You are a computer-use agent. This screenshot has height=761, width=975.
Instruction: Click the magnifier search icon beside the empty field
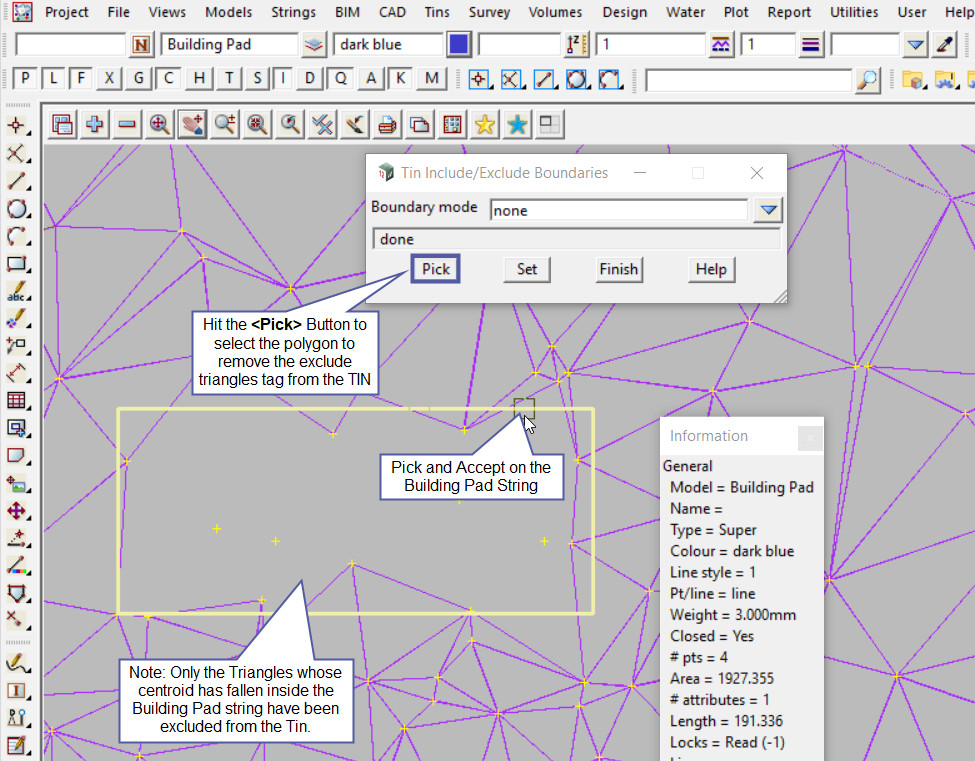point(868,79)
